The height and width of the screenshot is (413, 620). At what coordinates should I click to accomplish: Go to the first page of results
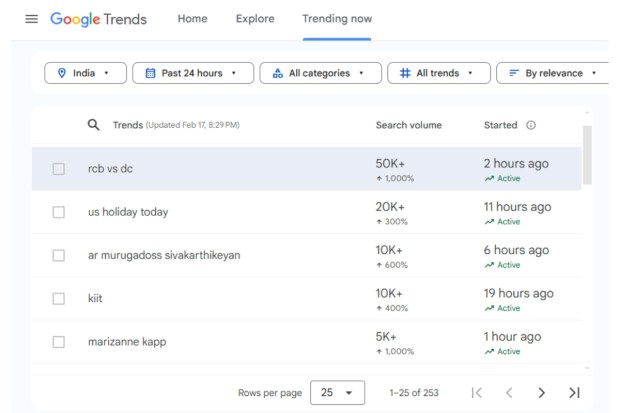[477, 393]
